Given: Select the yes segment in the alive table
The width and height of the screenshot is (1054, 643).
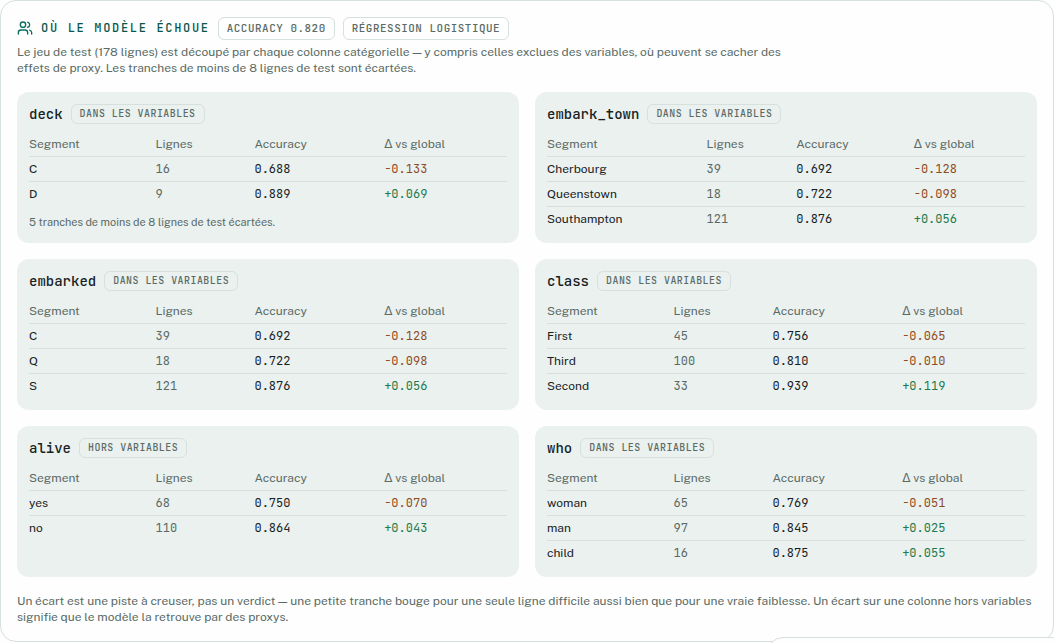Looking at the screenshot, I should 38,503.
